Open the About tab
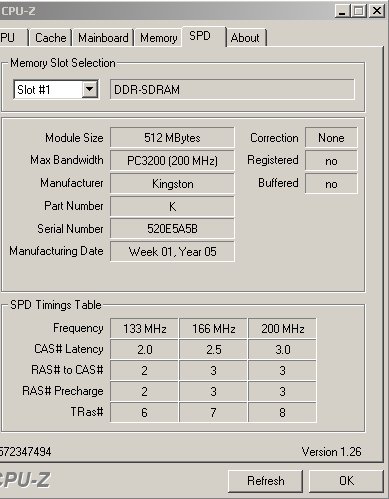This screenshot has width=389, height=499. (246, 38)
